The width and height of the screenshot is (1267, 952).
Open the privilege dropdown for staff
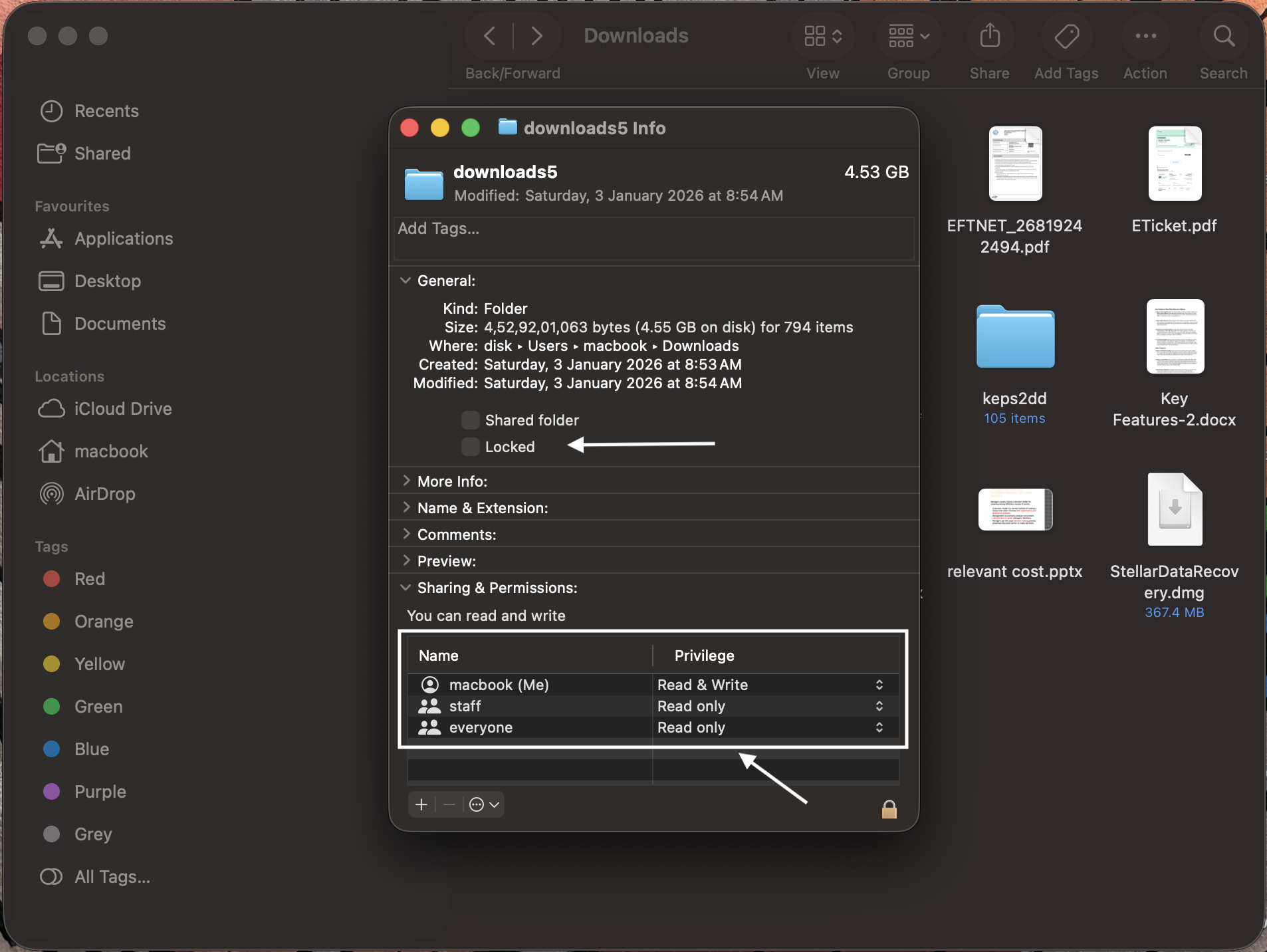point(878,706)
